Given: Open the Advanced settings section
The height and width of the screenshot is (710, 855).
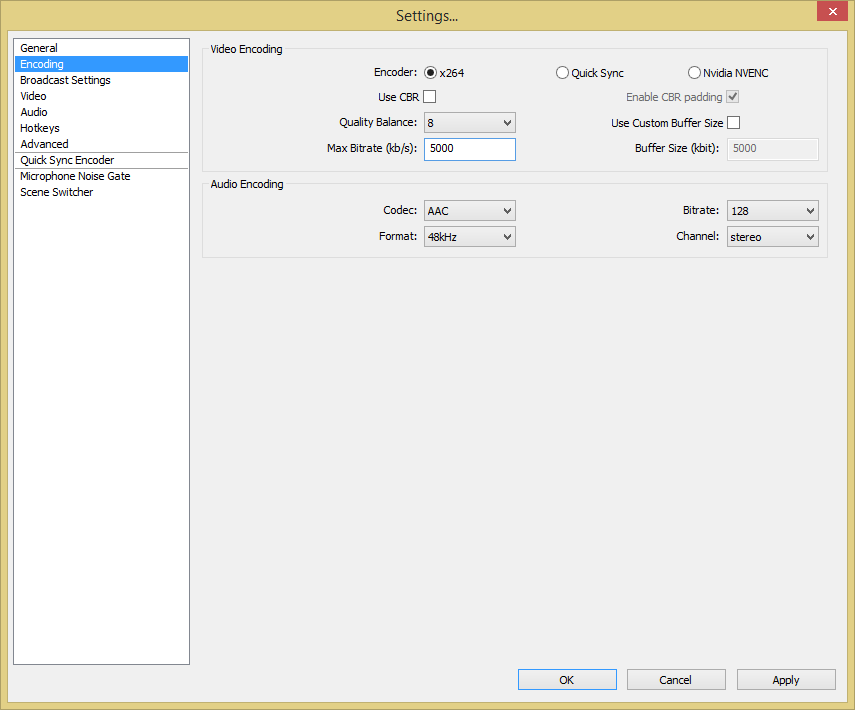Looking at the screenshot, I should [101, 144].
